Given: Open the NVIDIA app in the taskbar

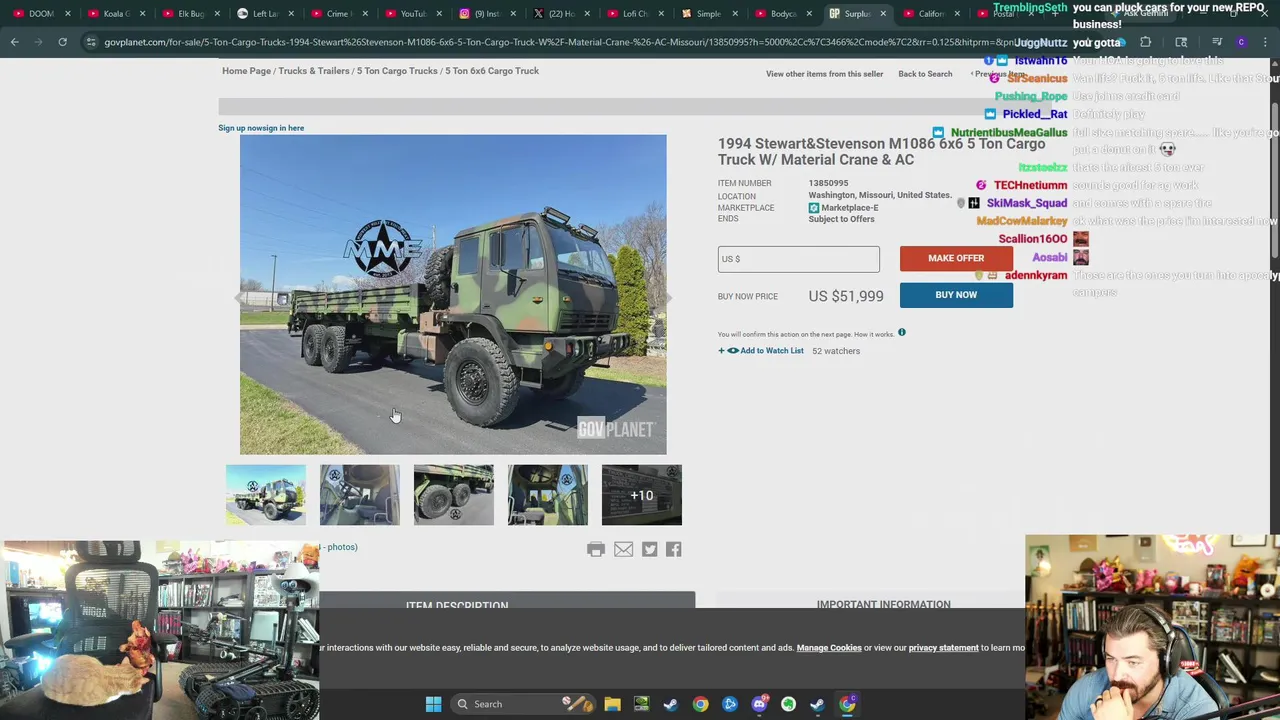Looking at the screenshot, I should click(641, 704).
